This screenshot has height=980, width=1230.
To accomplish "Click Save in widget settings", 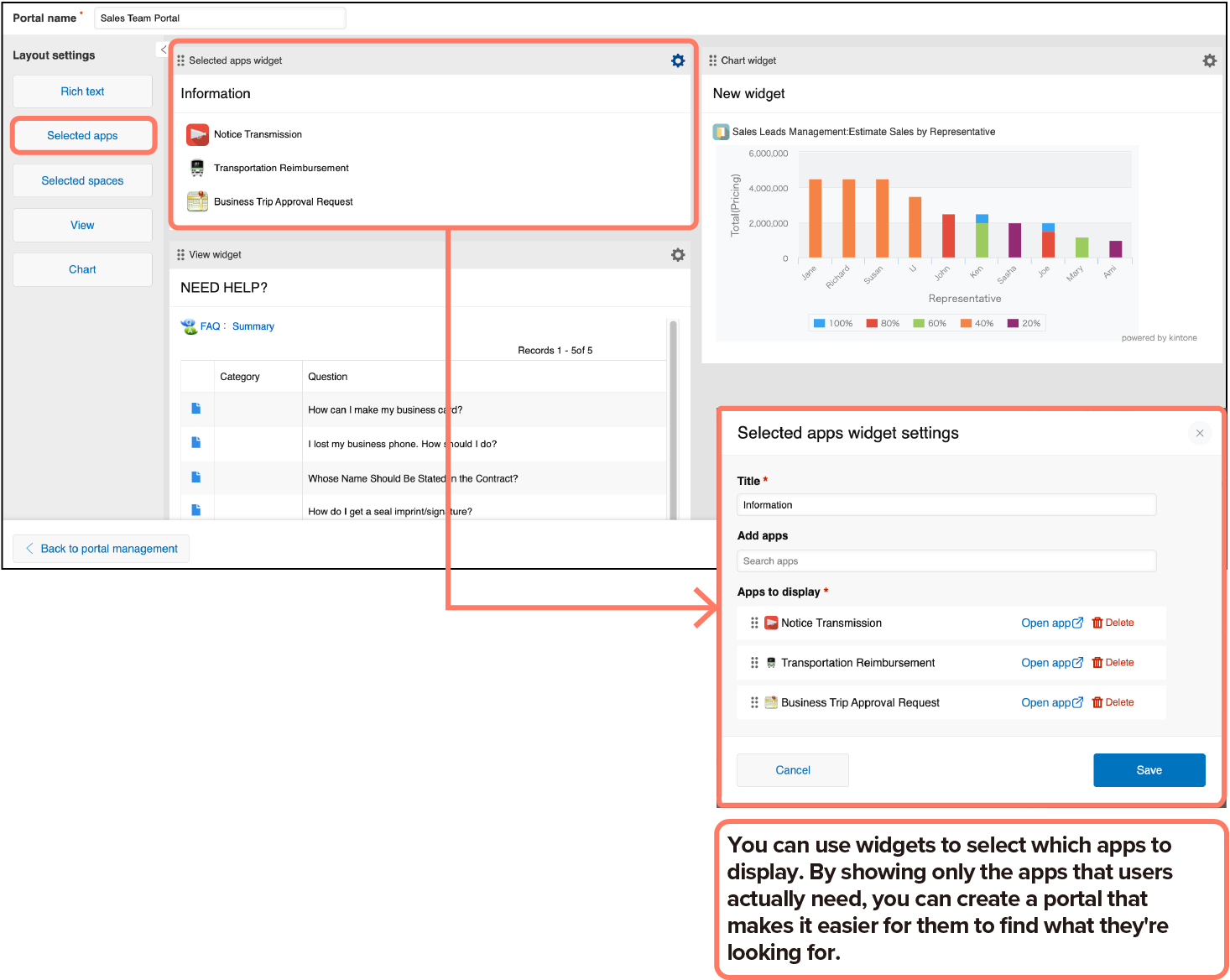I will pyautogui.click(x=1149, y=770).
